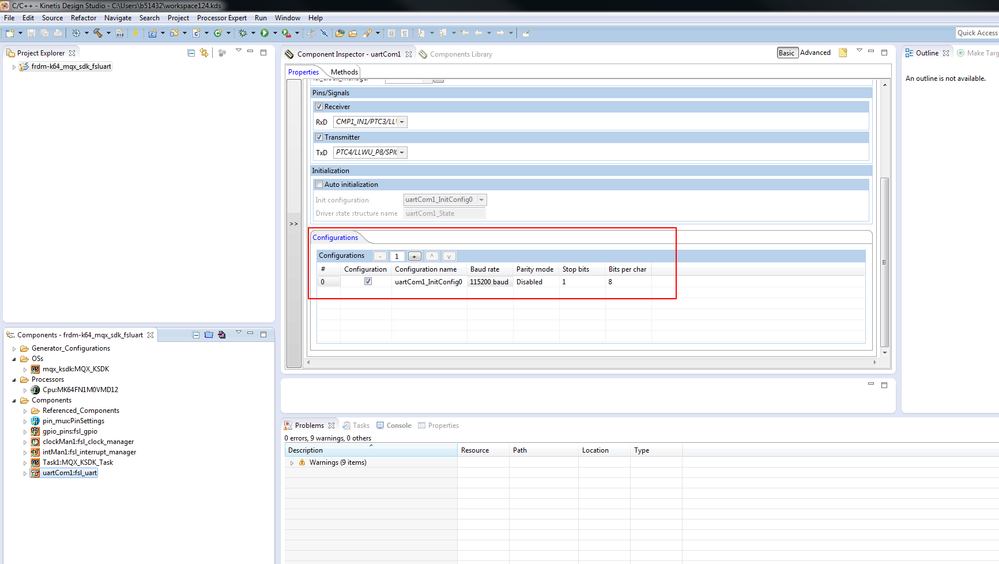Click the Debug bug toolbar icon

243,33
